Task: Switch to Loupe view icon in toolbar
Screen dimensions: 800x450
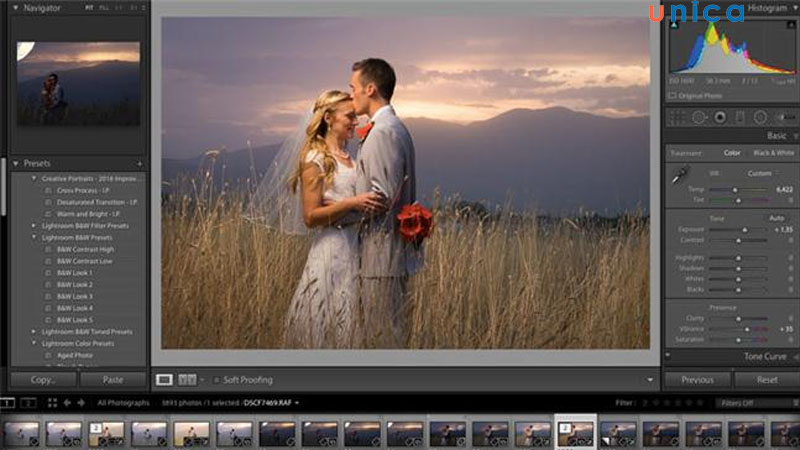Action: click(164, 380)
